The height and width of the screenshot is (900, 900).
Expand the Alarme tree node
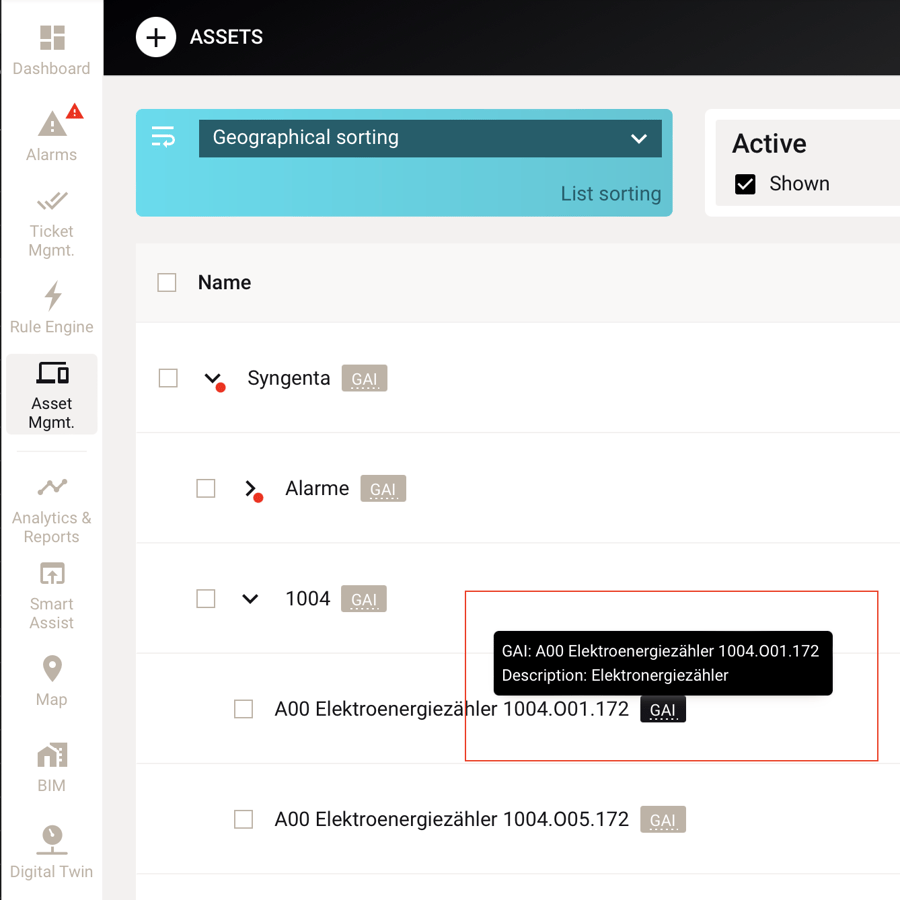click(251, 488)
